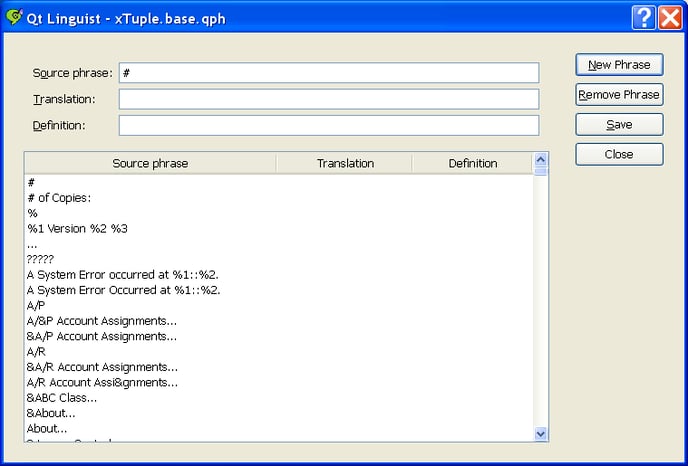Select the '&About...' phrase row
This screenshot has height=466, width=688.
point(51,413)
